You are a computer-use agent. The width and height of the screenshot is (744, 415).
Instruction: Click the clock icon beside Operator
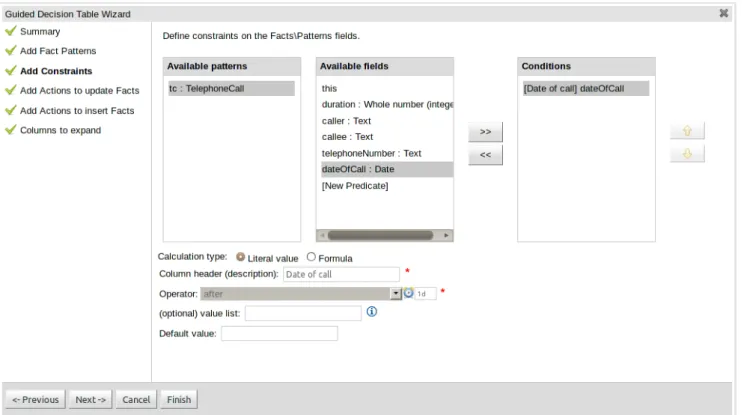click(409, 293)
